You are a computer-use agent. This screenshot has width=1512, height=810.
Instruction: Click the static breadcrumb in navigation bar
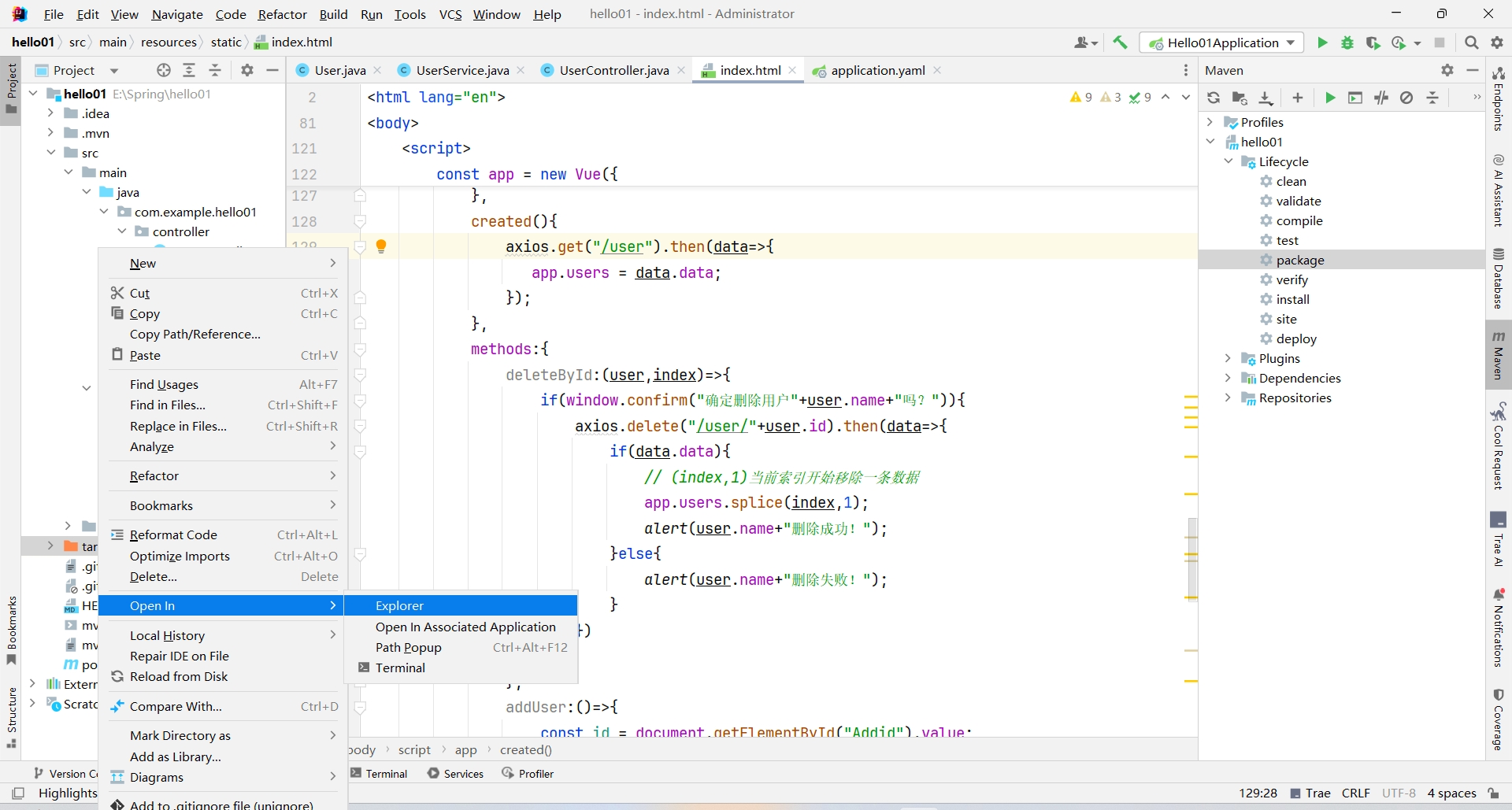pyautogui.click(x=226, y=43)
